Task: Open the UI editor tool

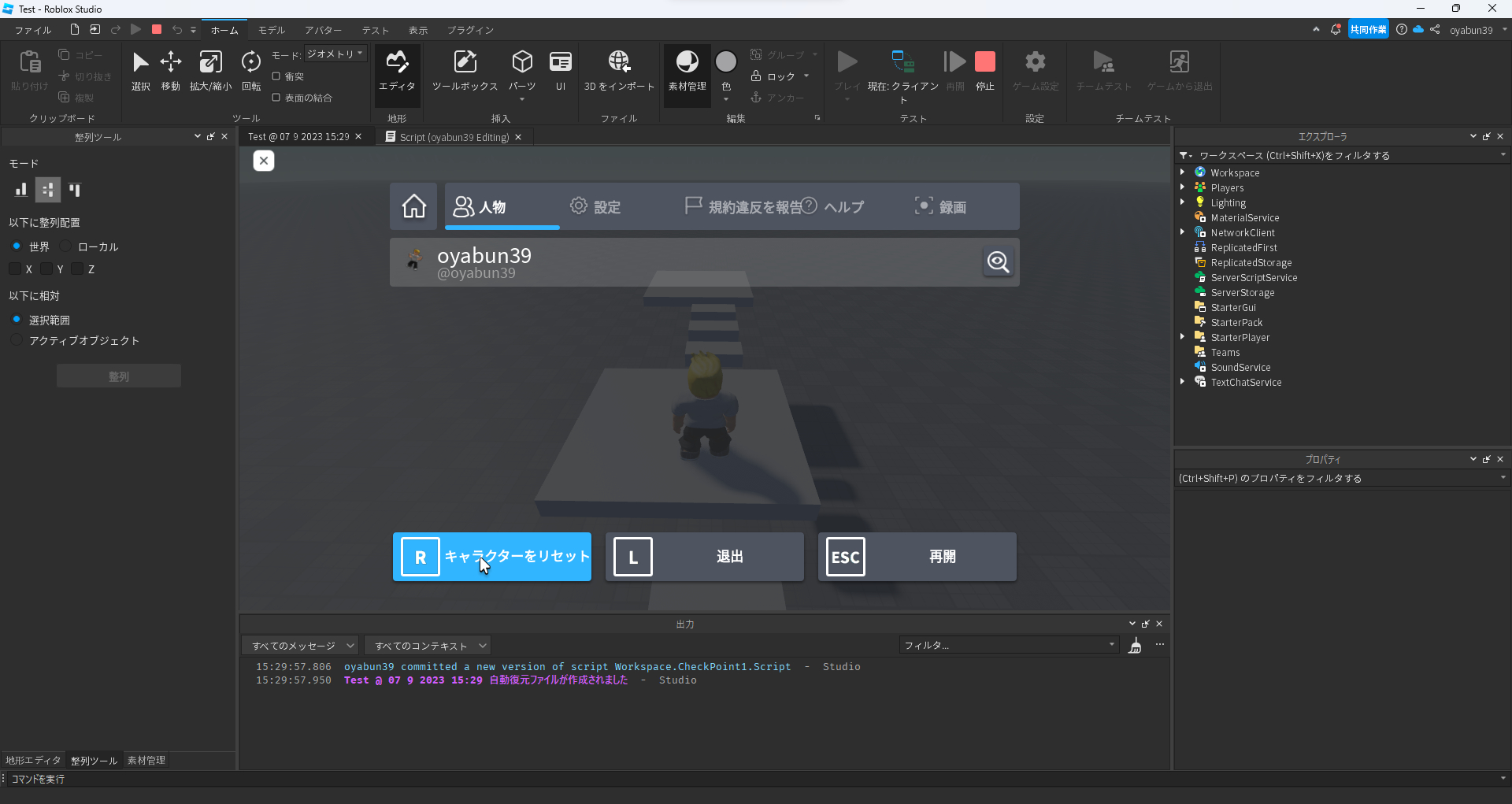Action: [x=561, y=71]
